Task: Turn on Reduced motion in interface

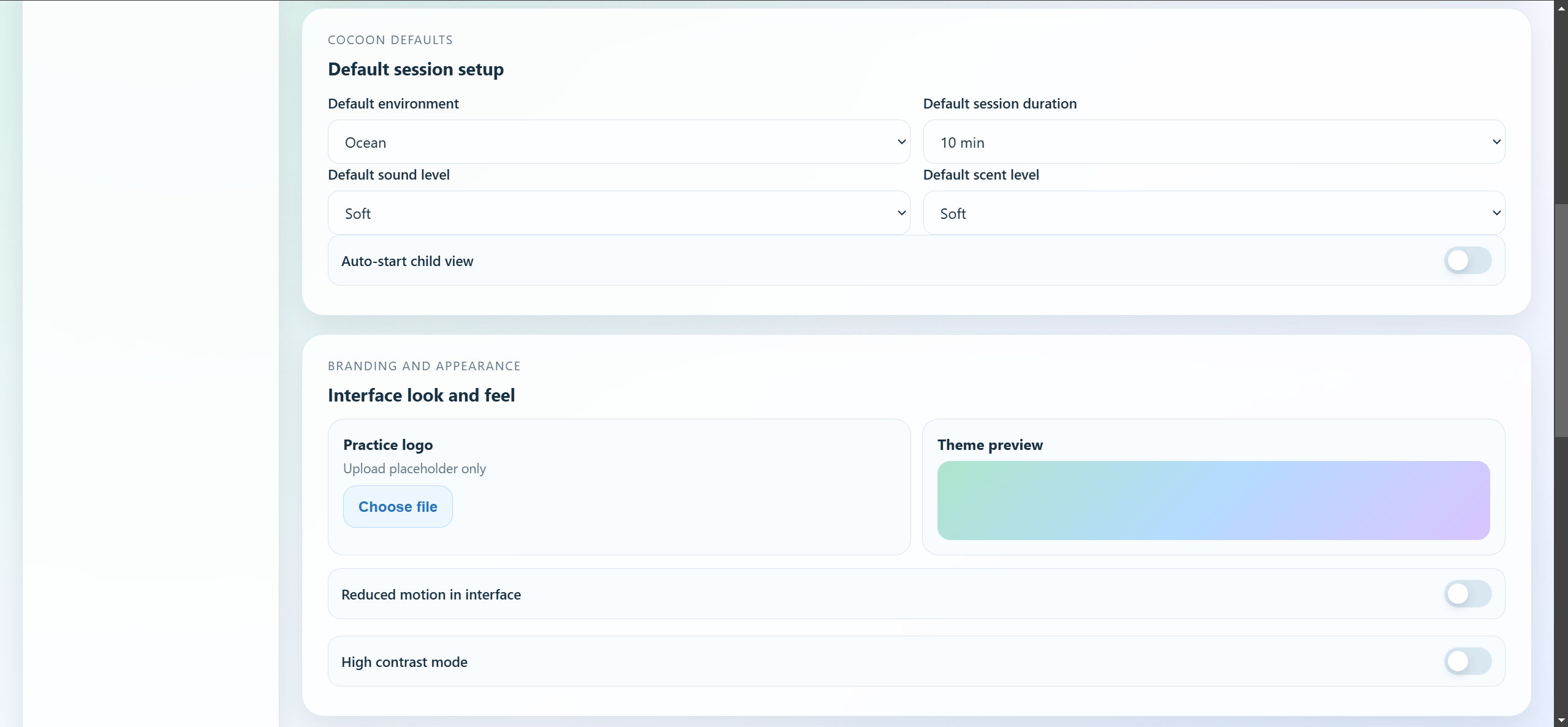Action: point(1468,594)
